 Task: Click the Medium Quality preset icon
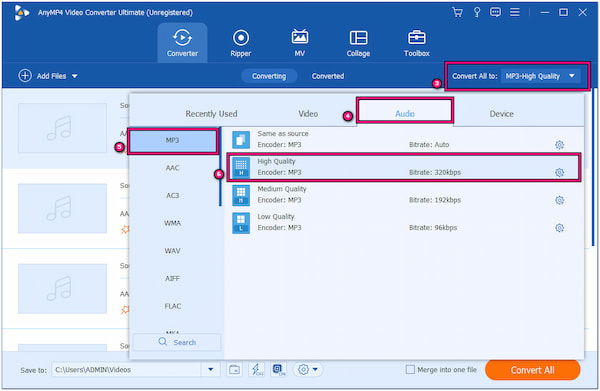coord(241,195)
